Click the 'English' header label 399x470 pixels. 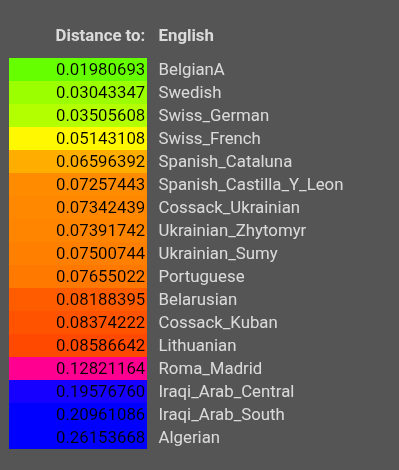[186, 36]
